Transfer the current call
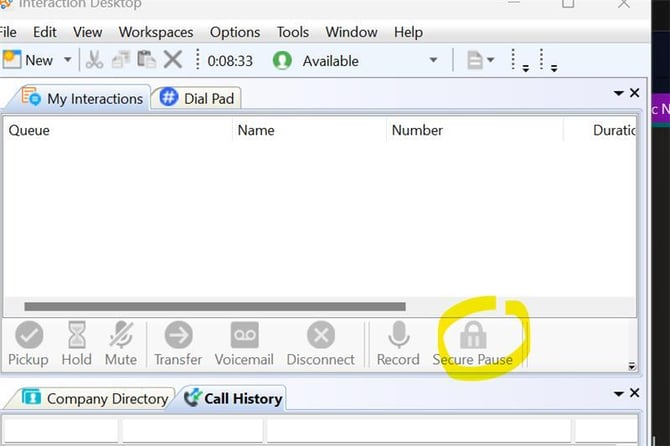 [178, 343]
